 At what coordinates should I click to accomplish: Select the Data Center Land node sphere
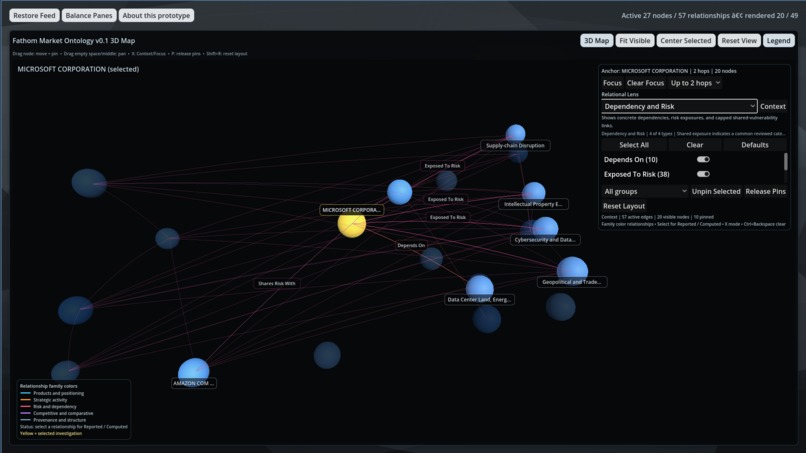pyautogui.click(x=480, y=286)
